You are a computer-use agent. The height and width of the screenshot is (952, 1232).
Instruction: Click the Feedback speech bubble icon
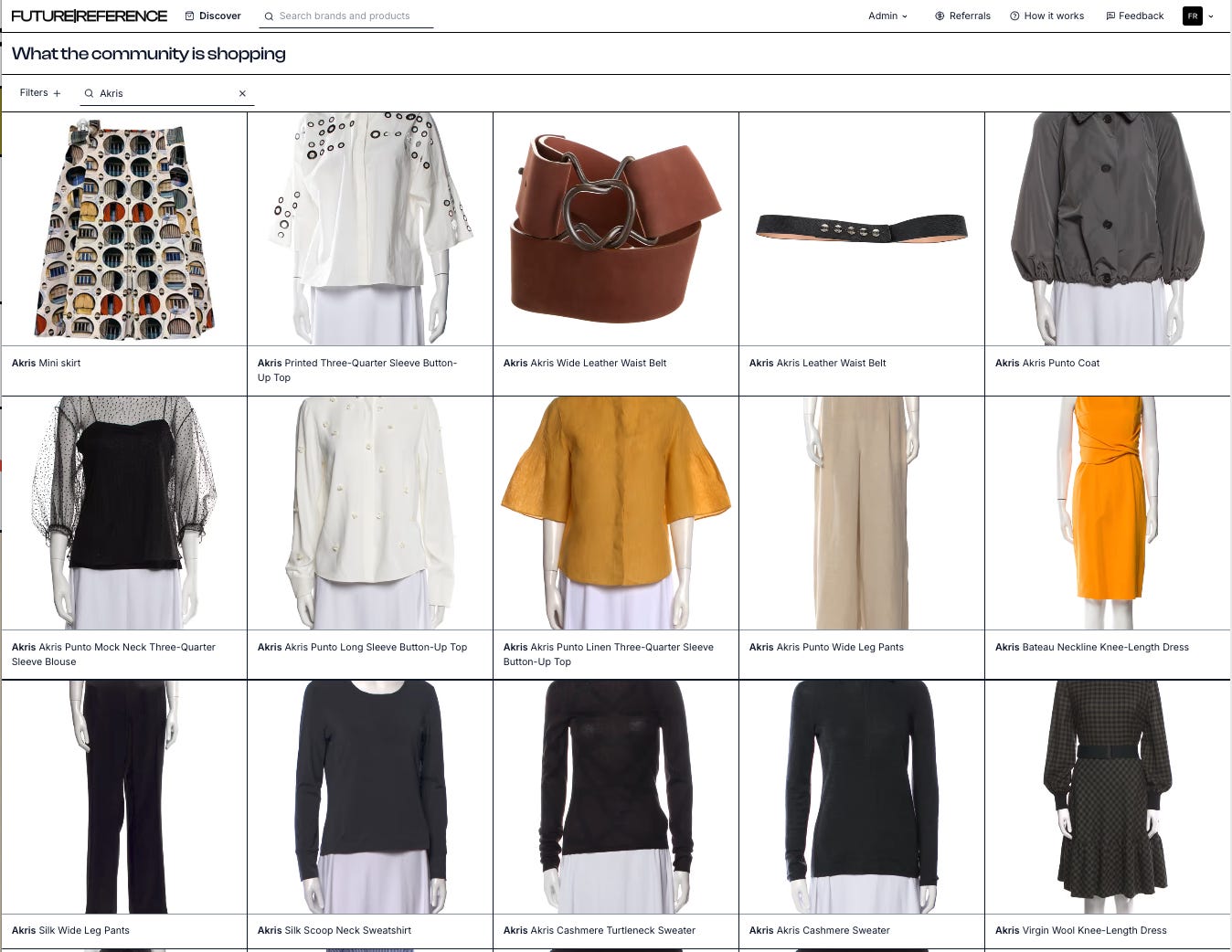[1110, 16]
